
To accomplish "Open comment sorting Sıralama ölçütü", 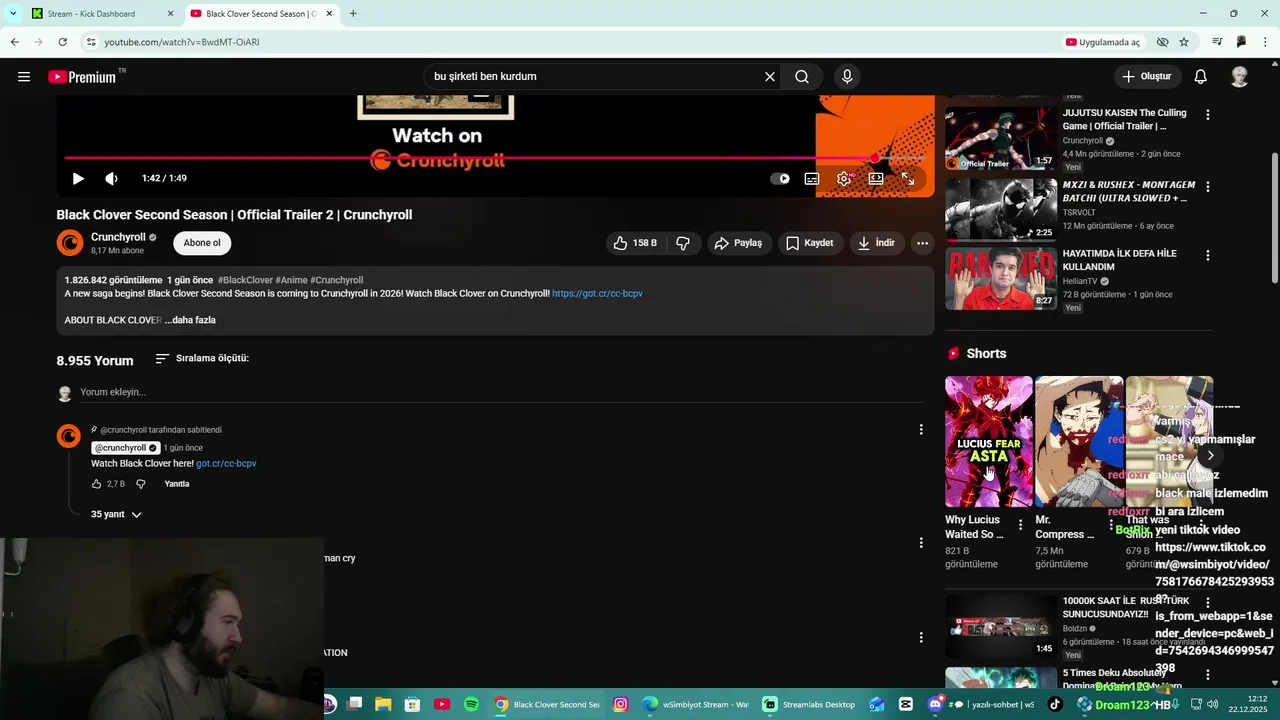I will (x=202, y=358).
